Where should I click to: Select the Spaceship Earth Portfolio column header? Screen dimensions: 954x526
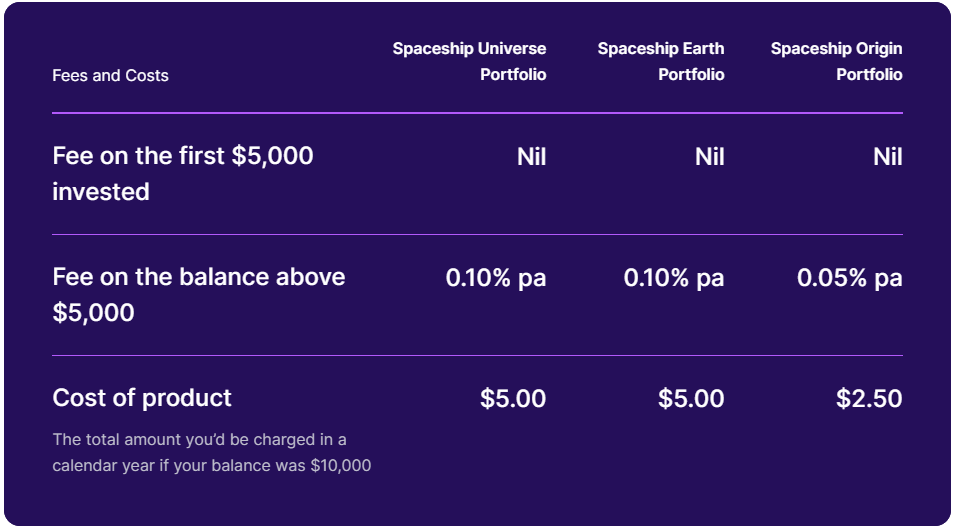pos(661,62)
